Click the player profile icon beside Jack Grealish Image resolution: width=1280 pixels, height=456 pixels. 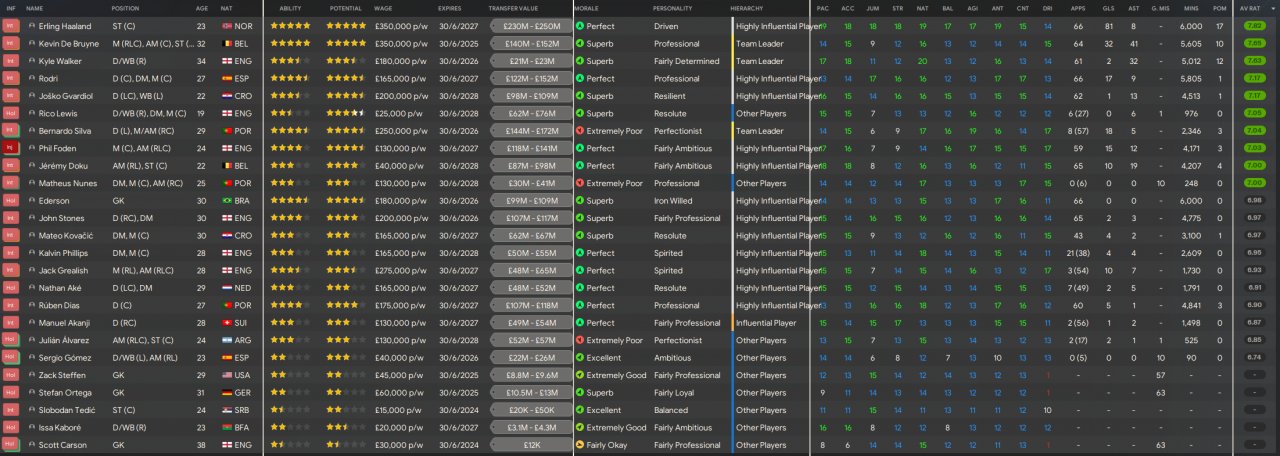click(x=32, y=270)
